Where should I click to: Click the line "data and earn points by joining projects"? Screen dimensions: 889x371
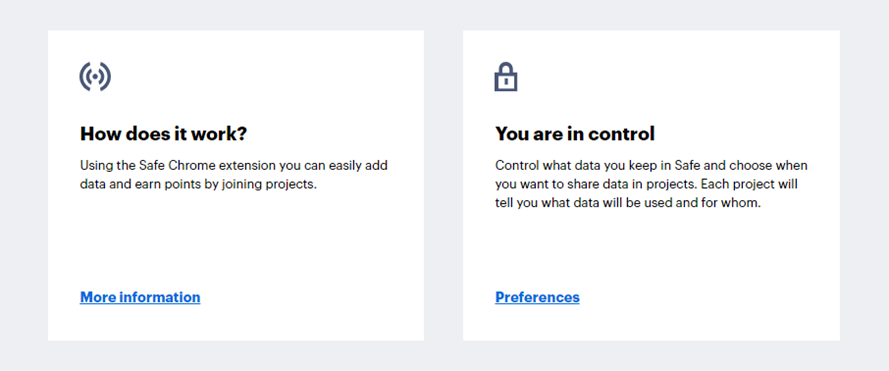coord(198,184)
